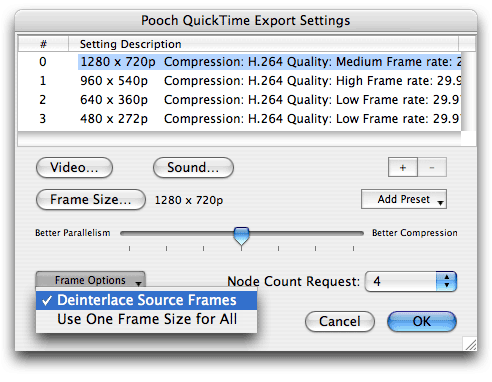Image resolution: width=492 pixels, height=382 pixels.
Task: Click the Frame Size... button
Action: (x=91, y=199)
